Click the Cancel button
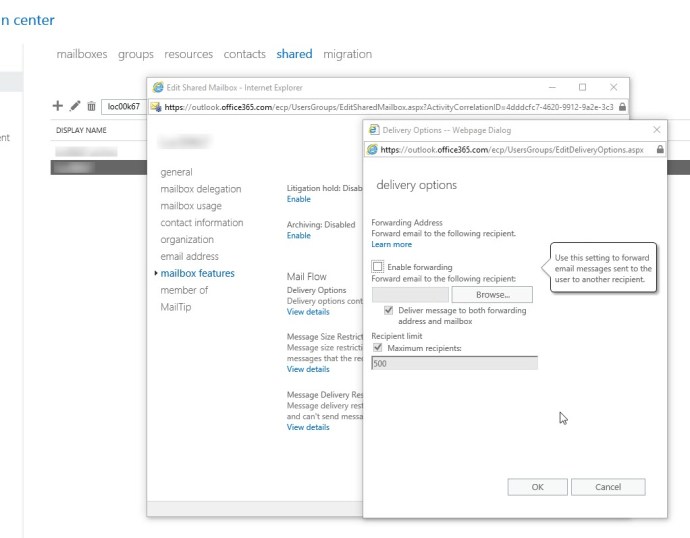Screen dimensions: 690x538 click(x=608, y=487)
